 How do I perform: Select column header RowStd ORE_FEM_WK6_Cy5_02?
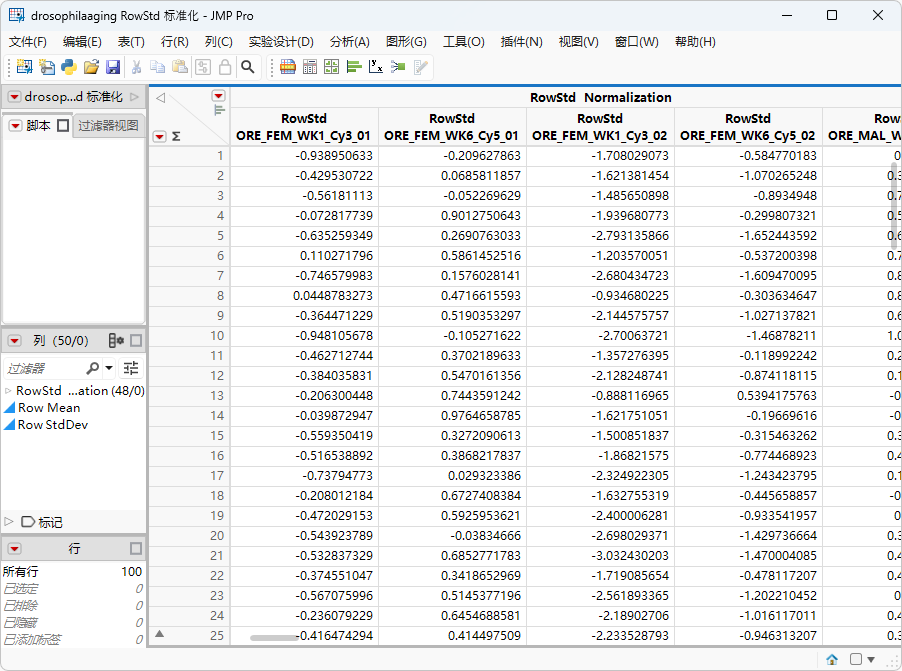pyautogui.click(x=747, y=127)
